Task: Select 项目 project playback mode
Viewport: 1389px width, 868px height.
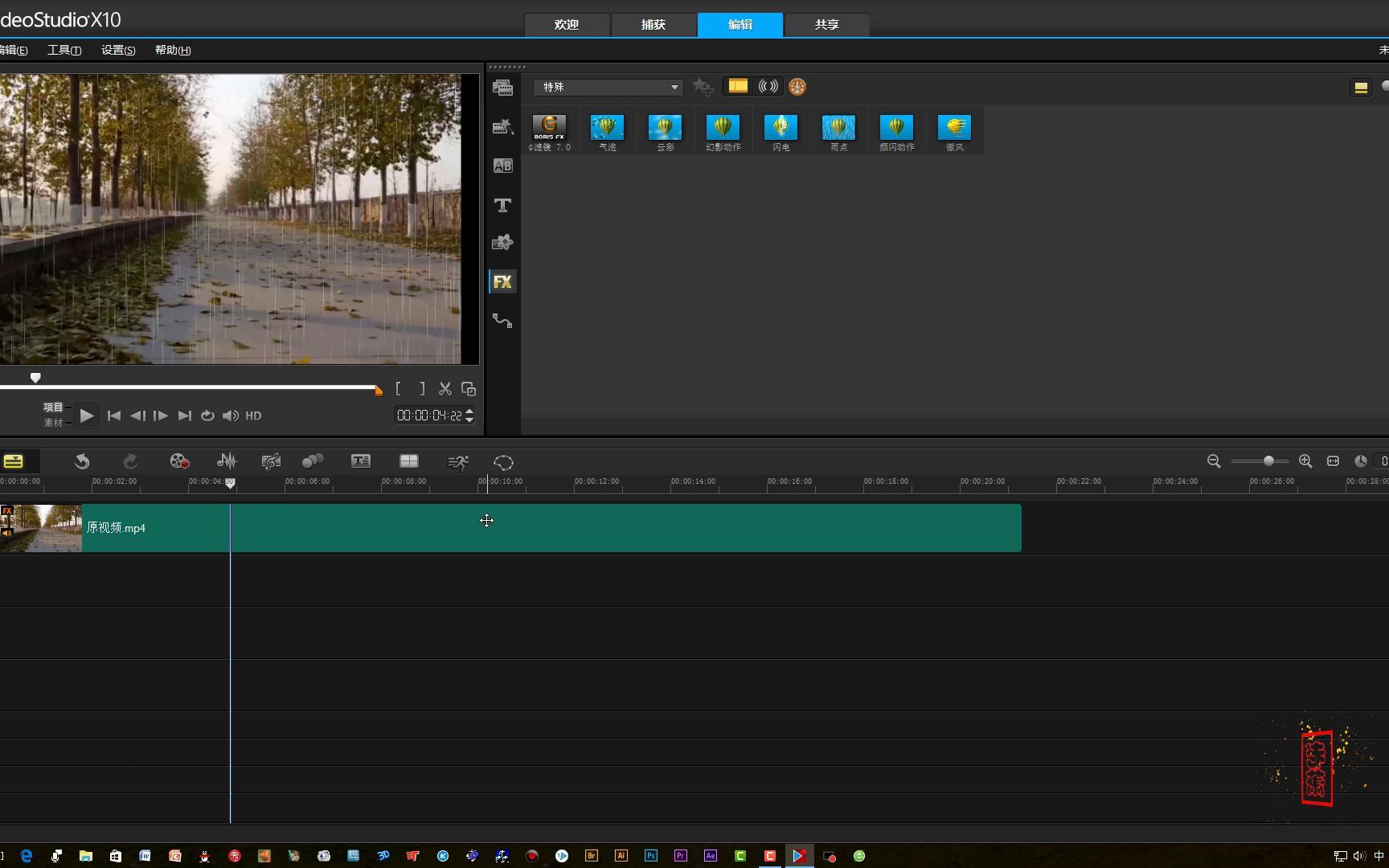Action: point(53,407)
